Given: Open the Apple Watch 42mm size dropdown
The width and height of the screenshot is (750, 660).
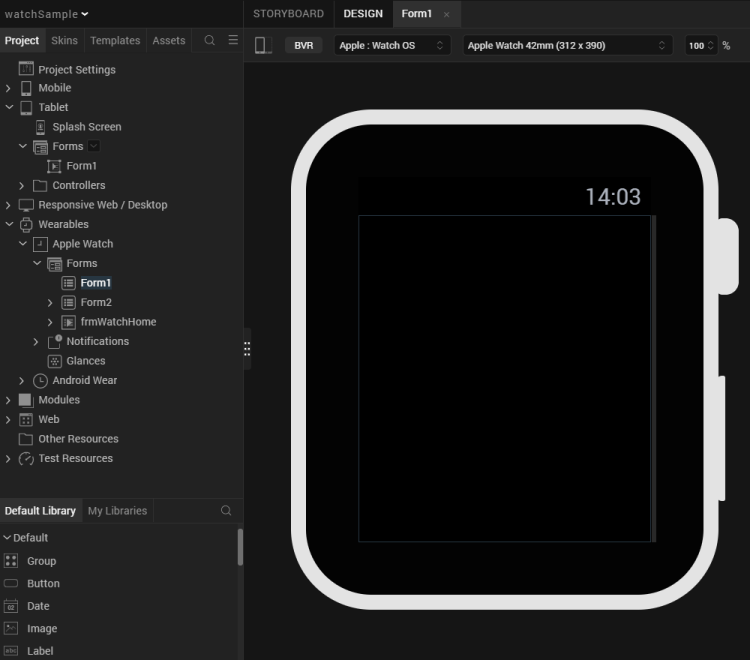Looking at the screenshot, I should pos(566,46).
